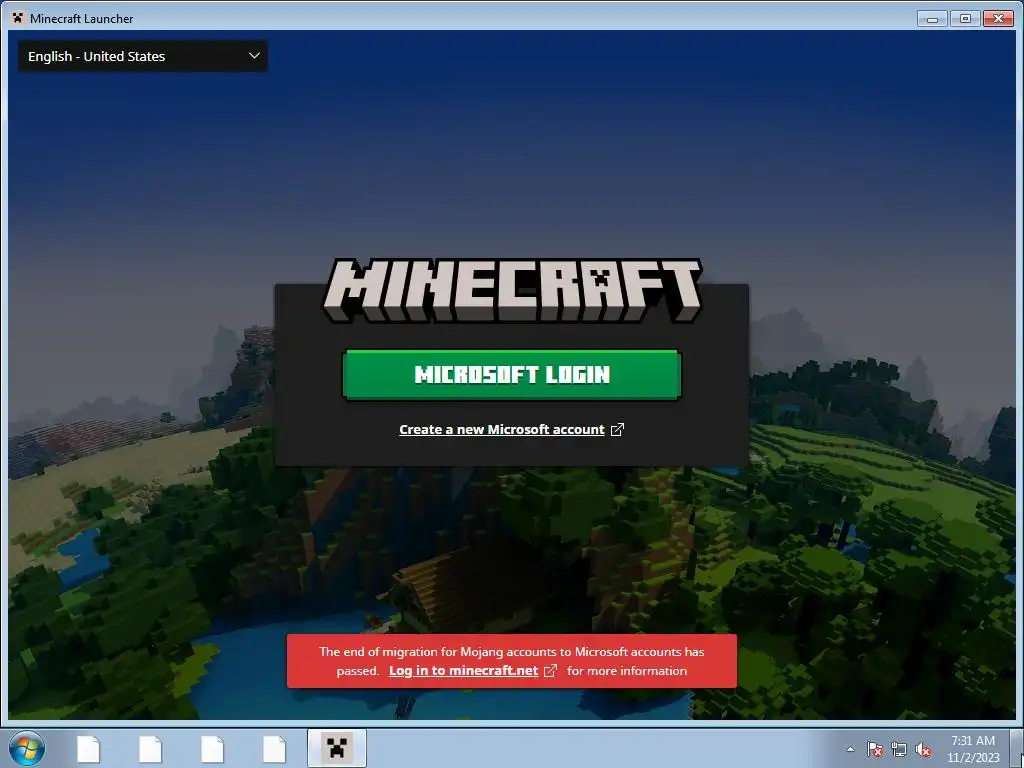Open the Create a new Microsoft account link

point(511,430)
